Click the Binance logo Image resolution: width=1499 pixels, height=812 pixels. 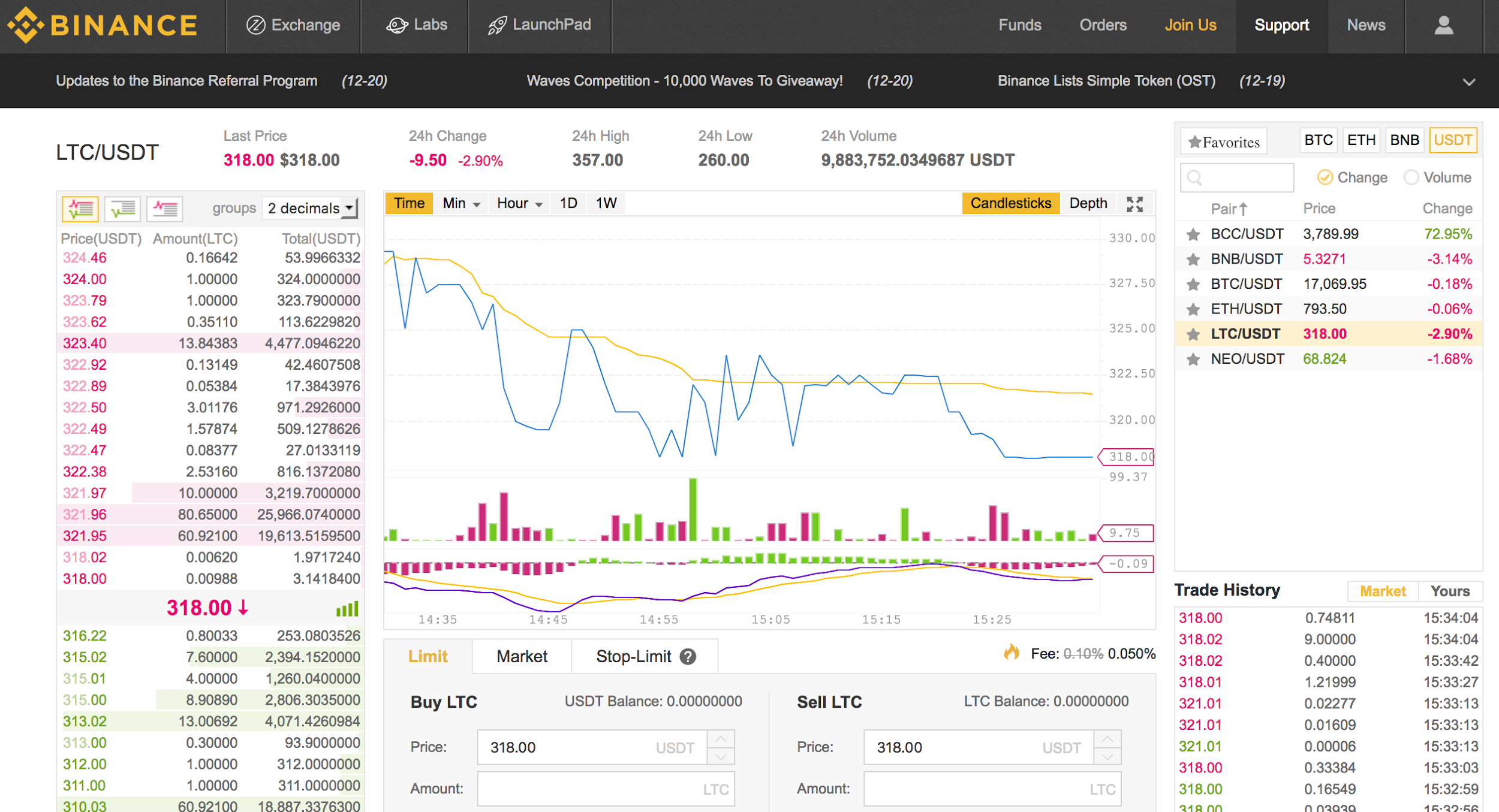[x=102, y=25]
